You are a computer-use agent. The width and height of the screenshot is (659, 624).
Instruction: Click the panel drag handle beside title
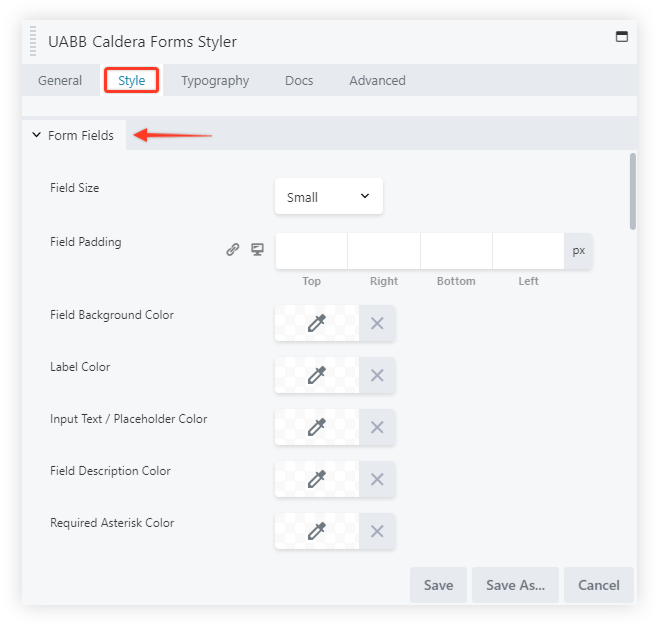(x=34, y=42)
